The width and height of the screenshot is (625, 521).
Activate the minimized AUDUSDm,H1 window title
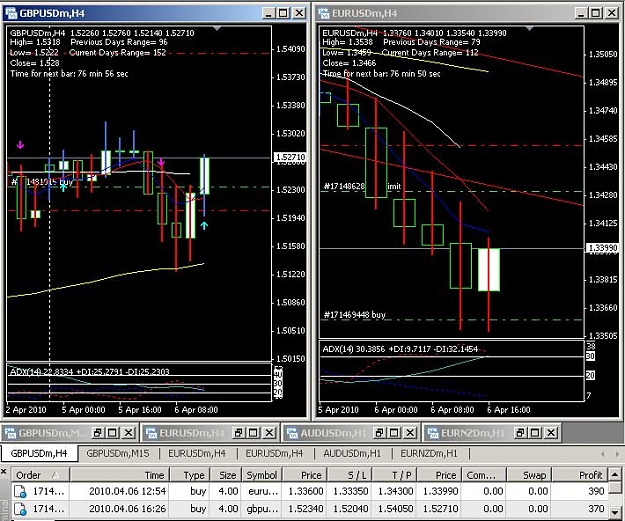pos(333,433)
